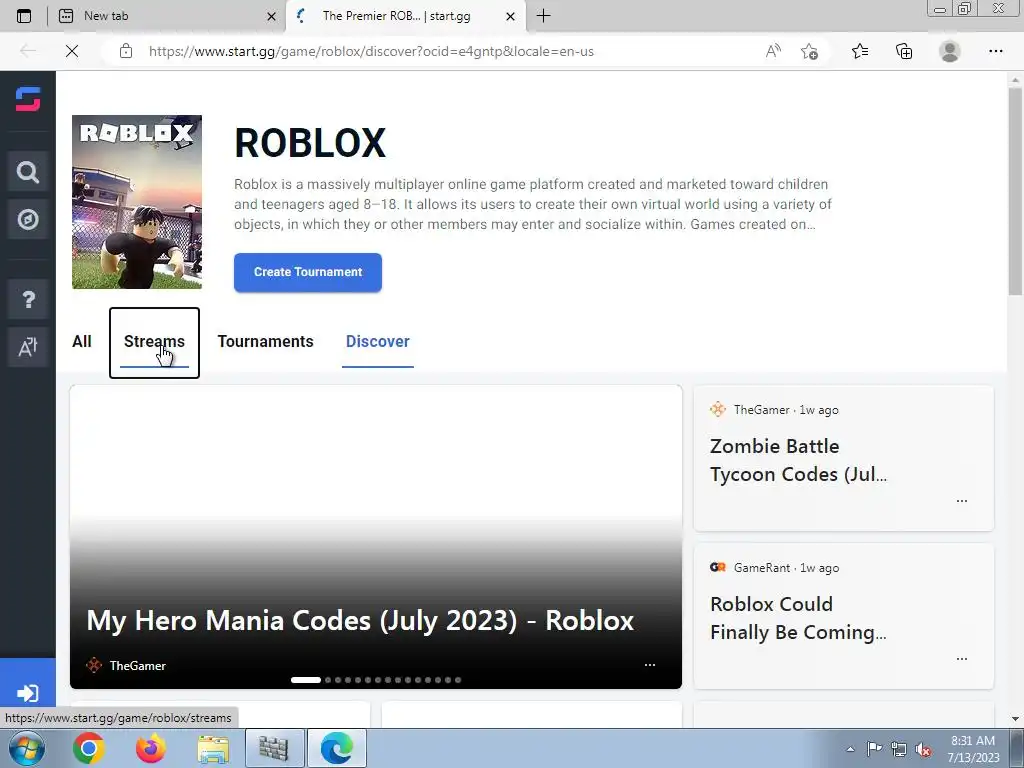The height and width of the screenshot is (768, 1024).
Task: Switch to the New tab tab
Action: coord(167,16)
